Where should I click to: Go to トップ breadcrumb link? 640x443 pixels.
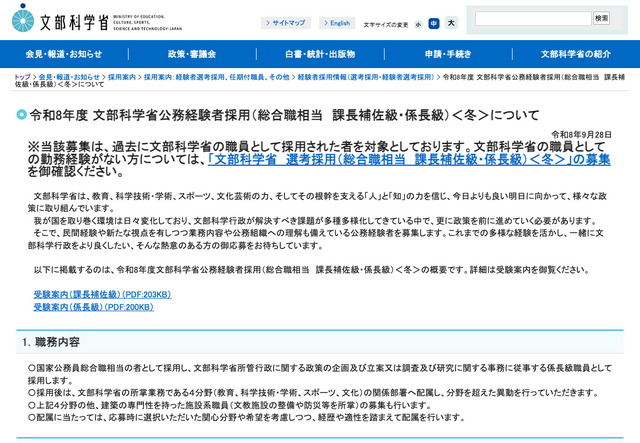22,77
